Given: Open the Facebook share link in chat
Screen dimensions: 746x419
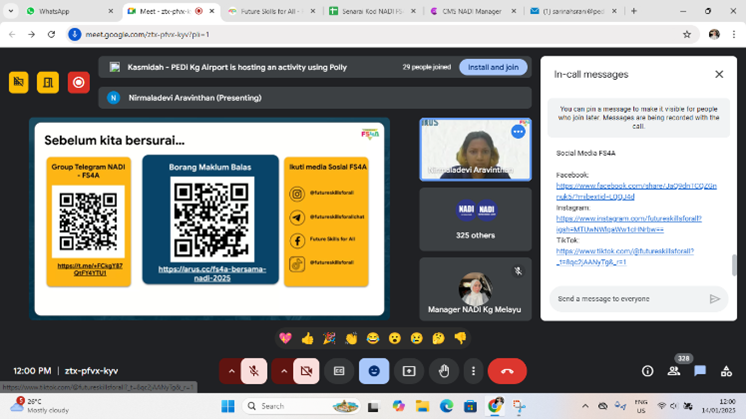Looking at the screenshot, I should pos(636,191).
